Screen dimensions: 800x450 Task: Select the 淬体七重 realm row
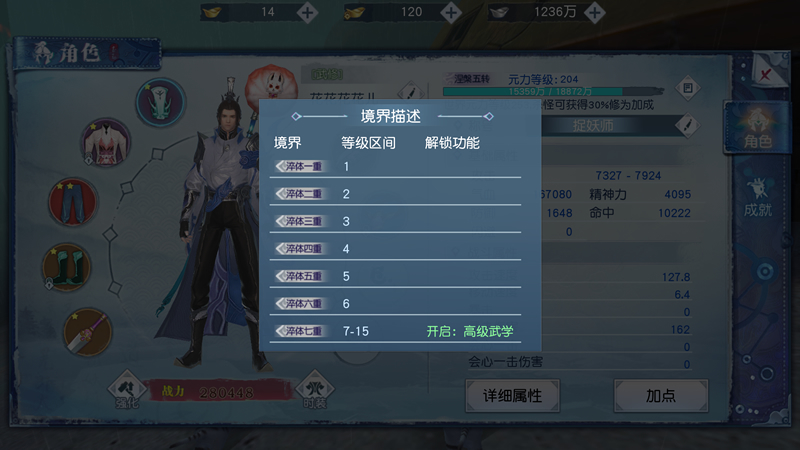point(395,331)
